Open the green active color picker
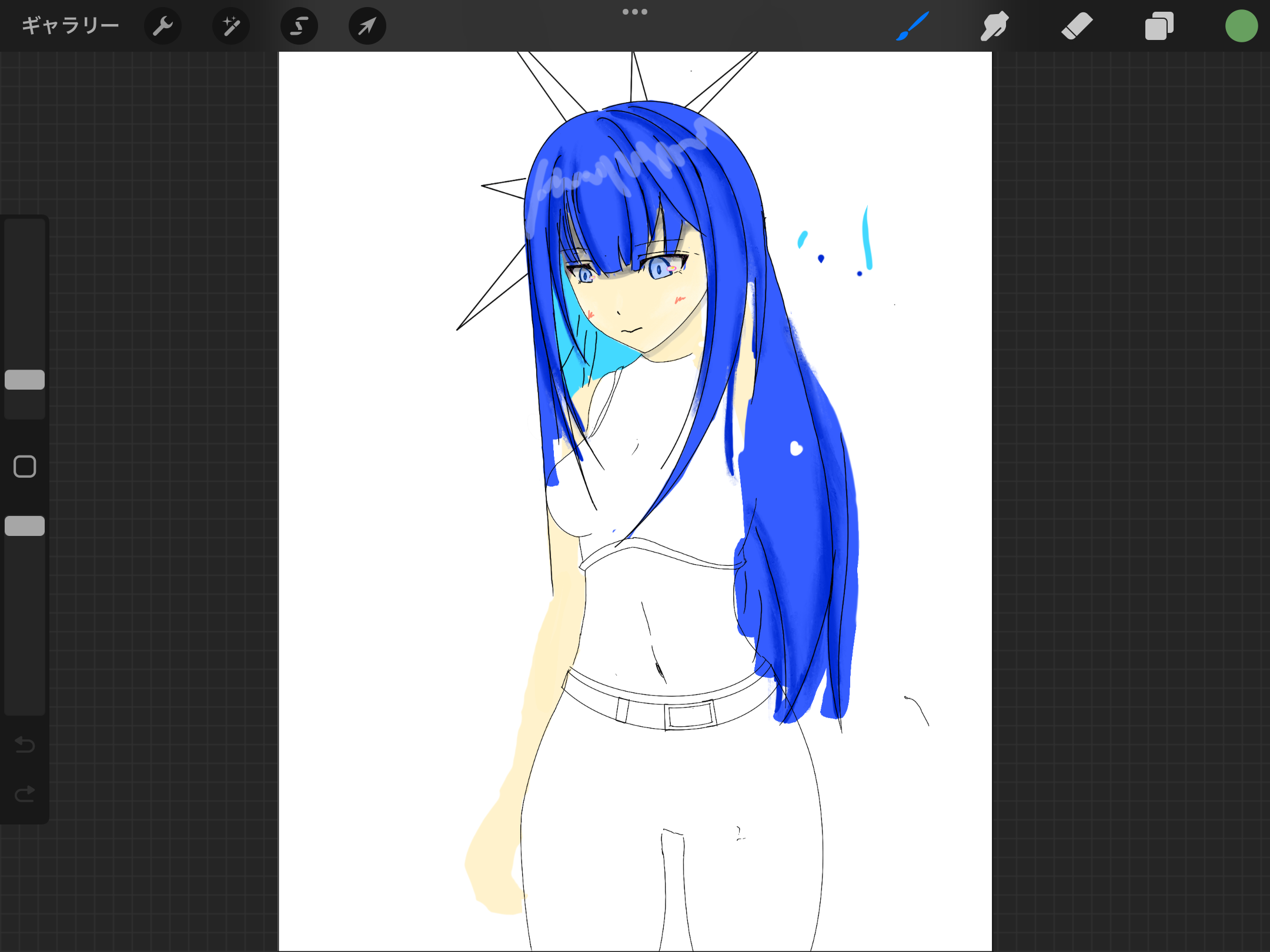The height and width of the screenshot is (952, 1270). (x=1241, y=26)
